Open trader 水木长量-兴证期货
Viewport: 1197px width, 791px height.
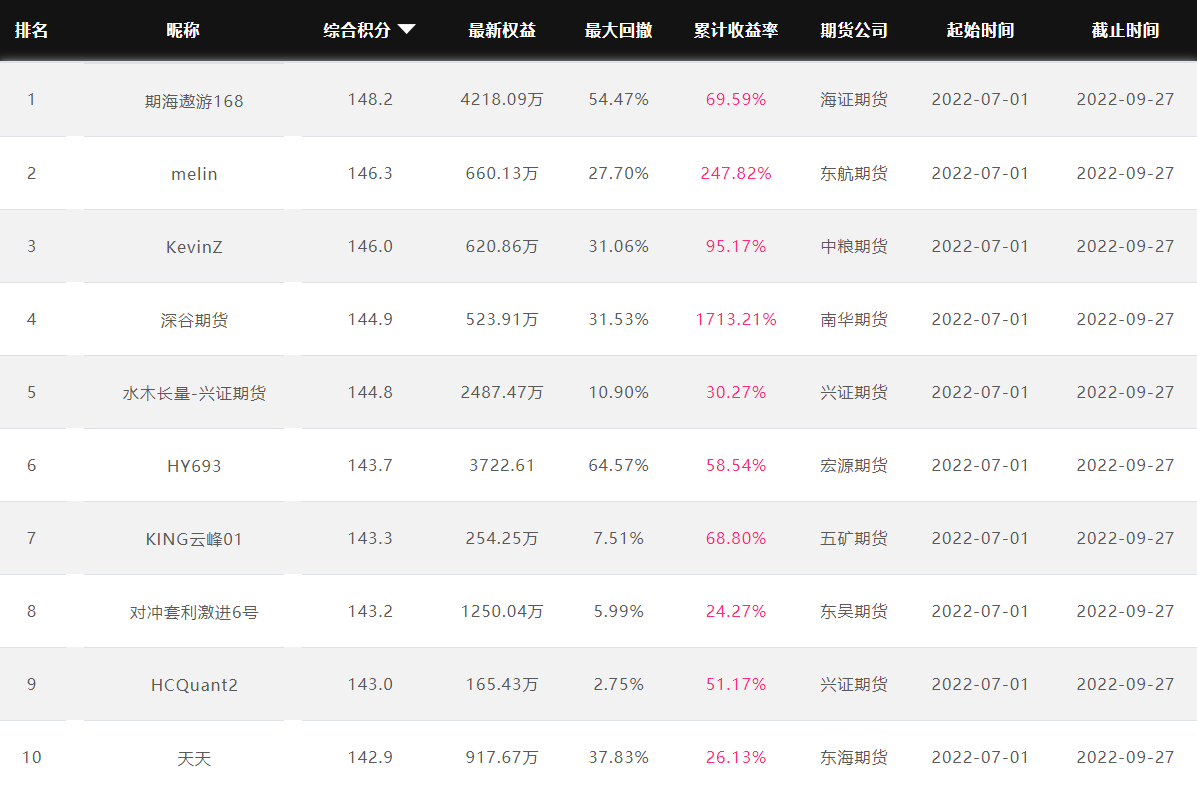[x=194, y=393]
